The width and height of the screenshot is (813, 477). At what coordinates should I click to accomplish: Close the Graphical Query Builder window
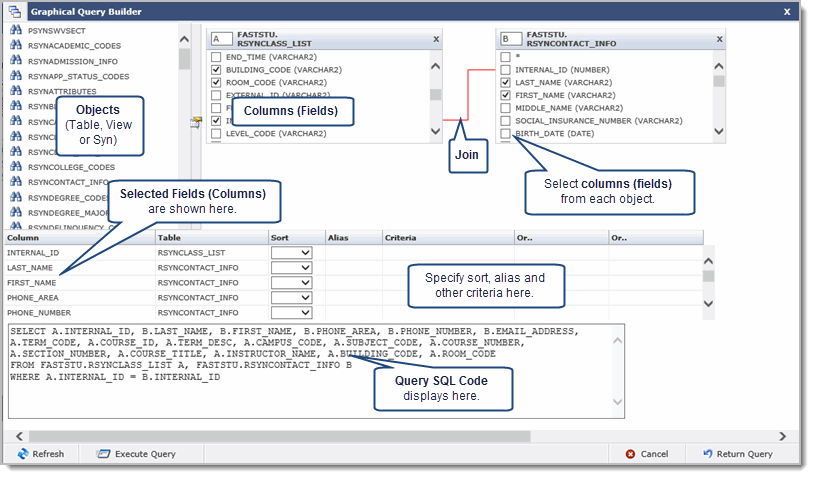point(787,11)
